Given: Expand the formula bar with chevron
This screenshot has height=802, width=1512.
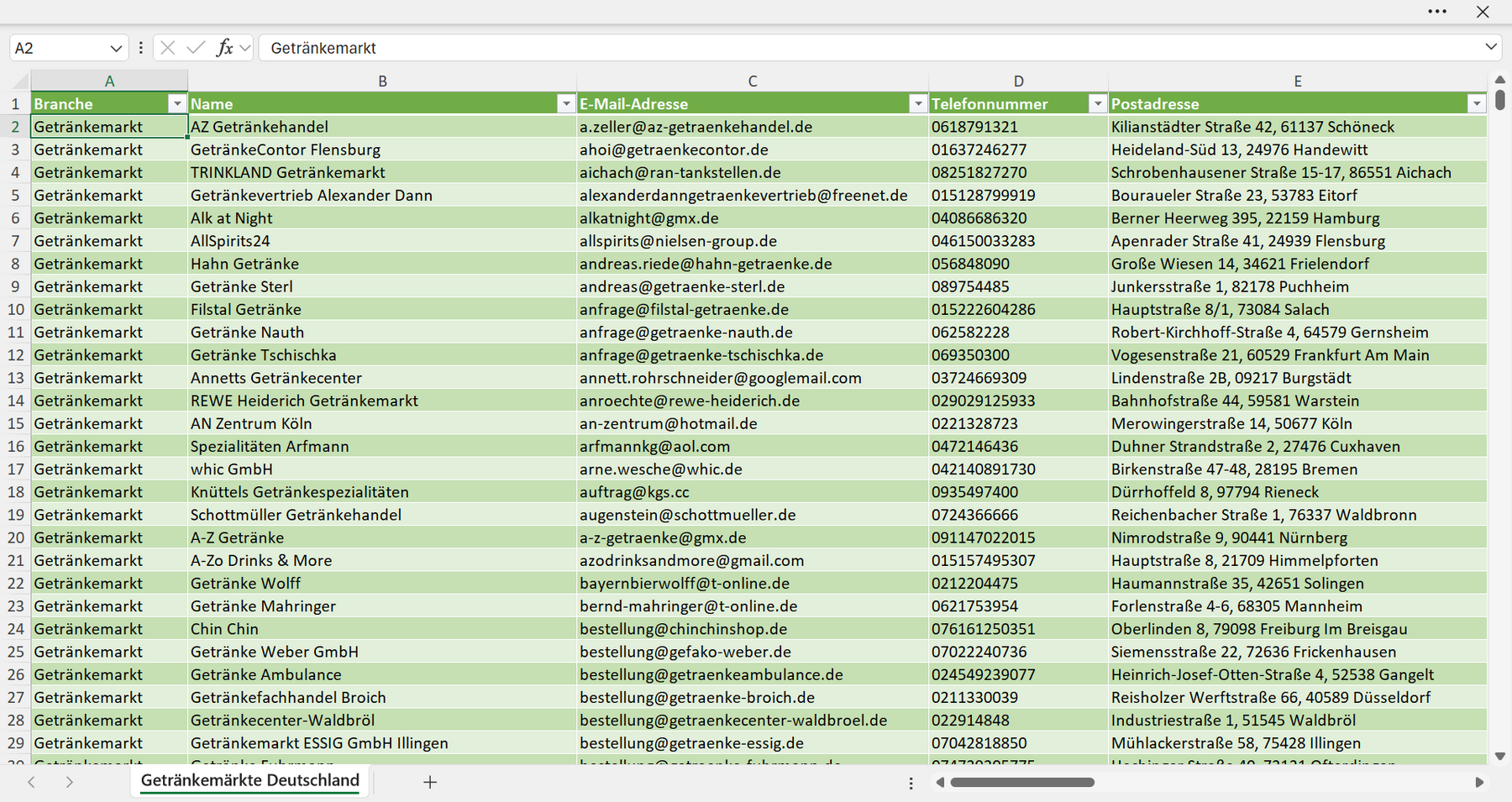Looking at the screenshot, I should click(x=1491, y=47).
